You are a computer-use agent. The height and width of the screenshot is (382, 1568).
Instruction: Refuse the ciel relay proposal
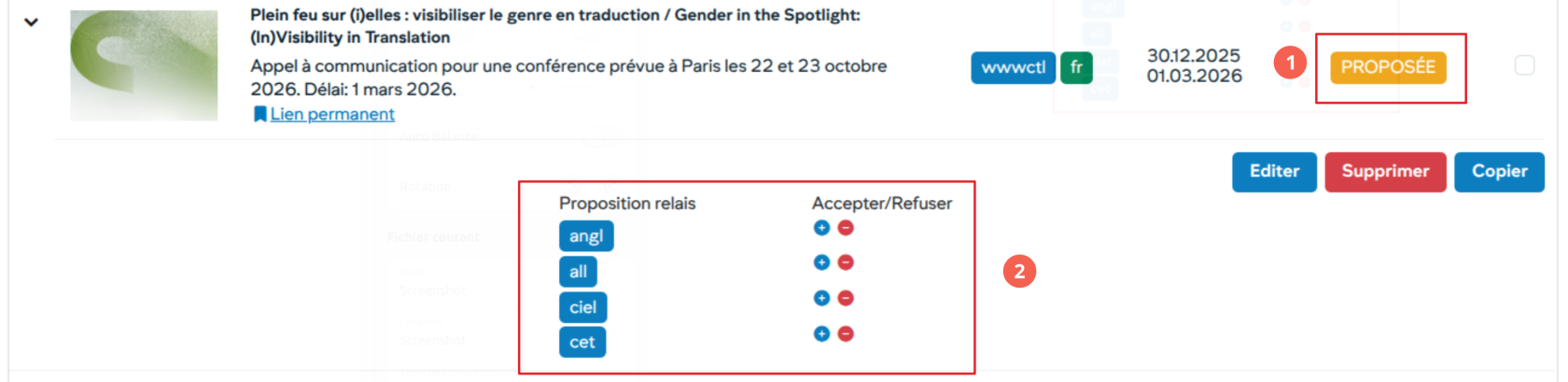coord(846,298)
